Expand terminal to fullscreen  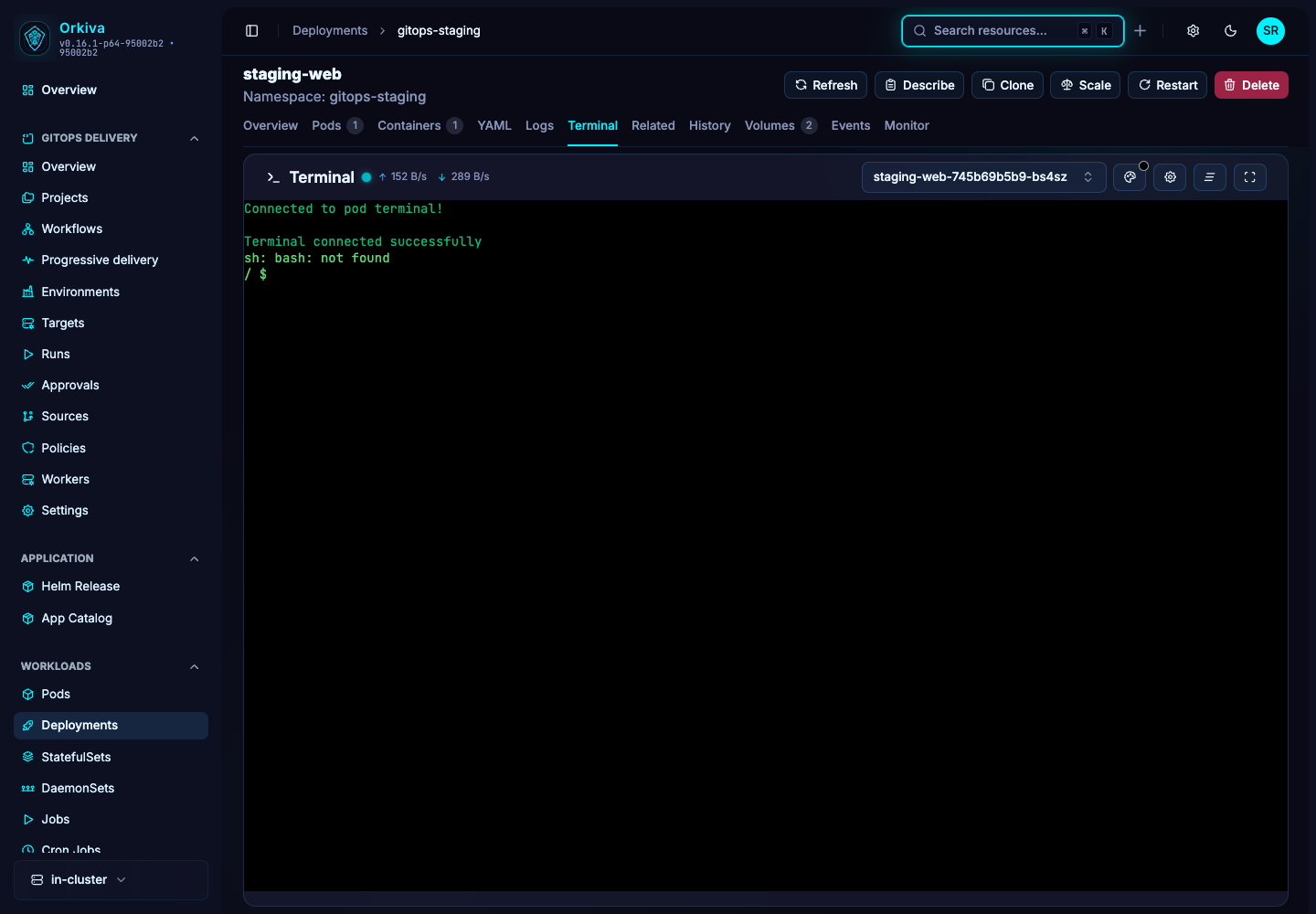pos(1250,177)
